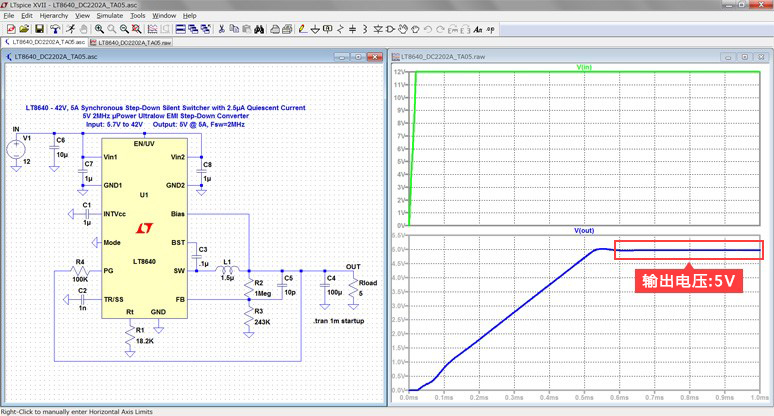Click the V(out) trace label
This screenshot has height=416, width=774.
click(584, 231)
